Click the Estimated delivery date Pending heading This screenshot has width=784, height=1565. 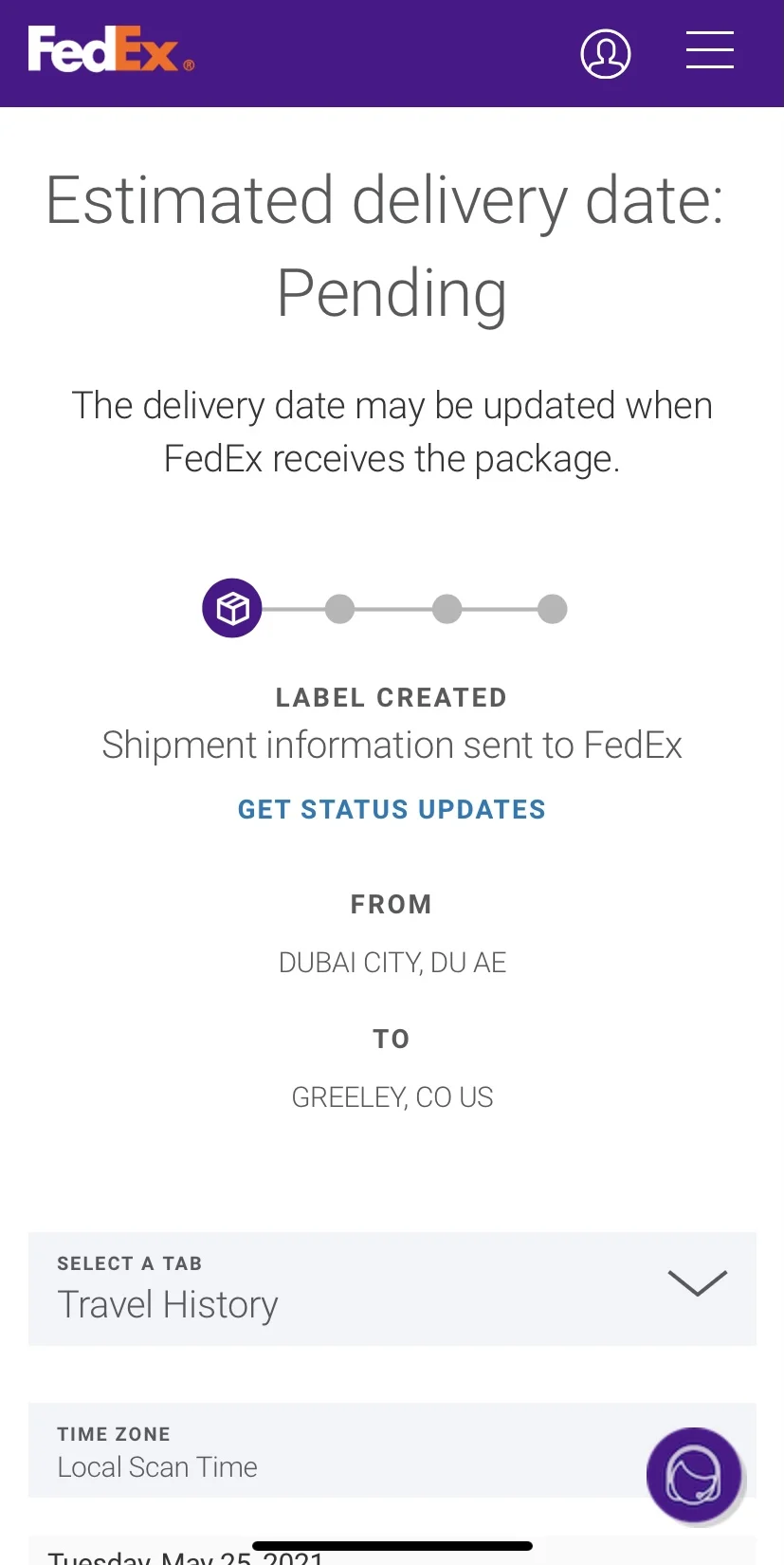tap(386, 247)
